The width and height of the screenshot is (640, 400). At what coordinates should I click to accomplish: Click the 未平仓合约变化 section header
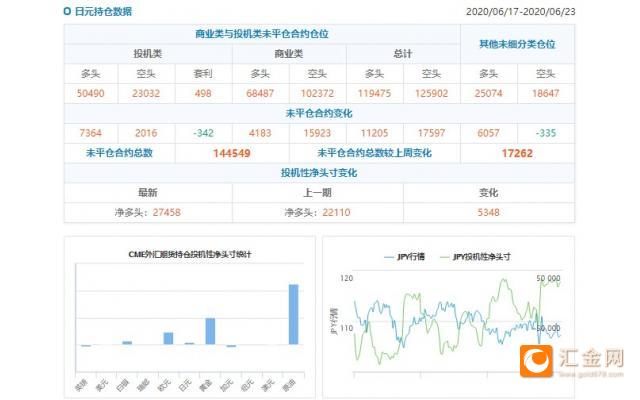(319, 113)
